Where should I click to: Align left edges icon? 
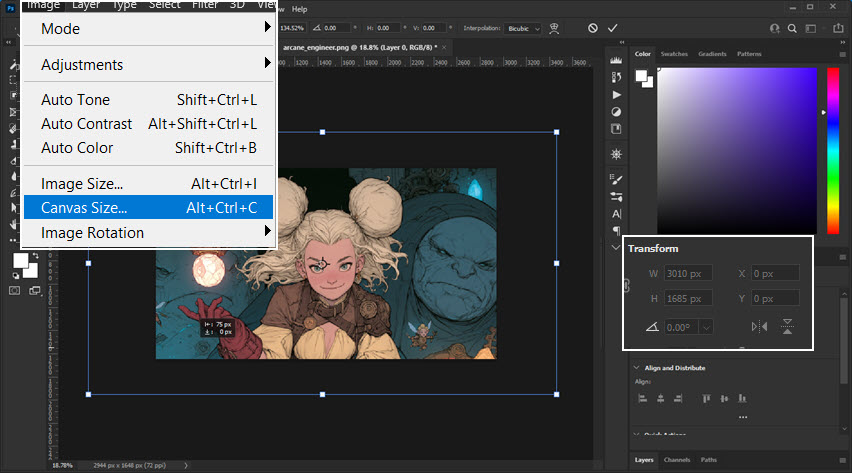(642, 399)
